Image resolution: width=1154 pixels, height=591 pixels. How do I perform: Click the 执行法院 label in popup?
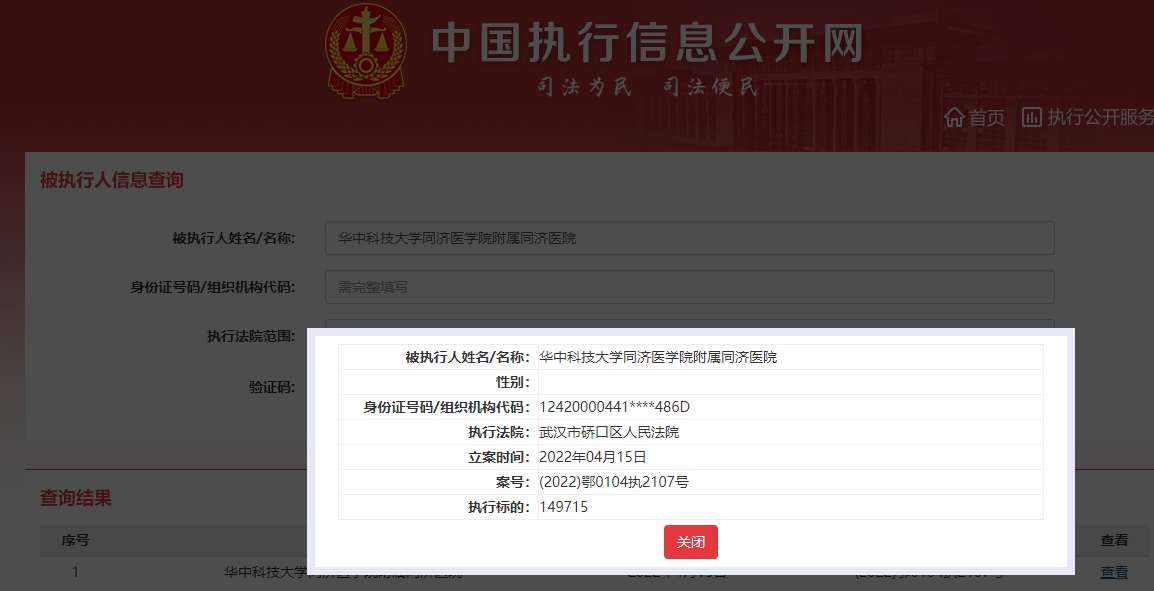499,432
